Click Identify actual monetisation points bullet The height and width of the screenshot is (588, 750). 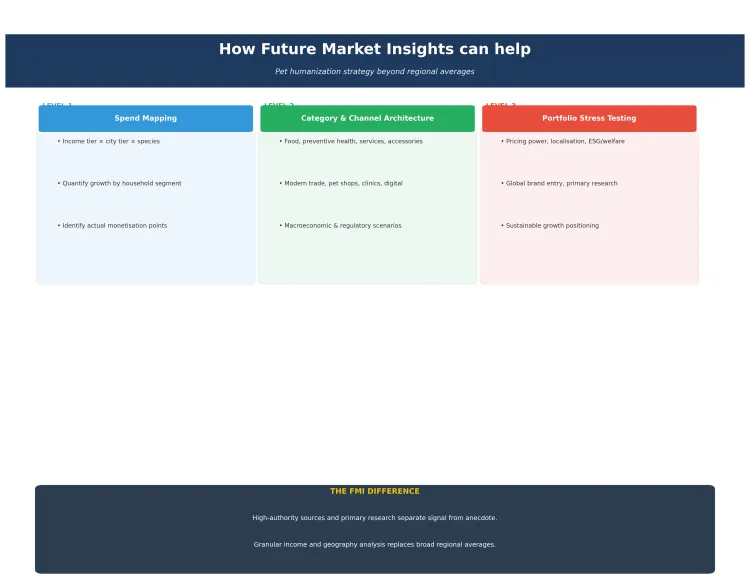coord(114,226)
